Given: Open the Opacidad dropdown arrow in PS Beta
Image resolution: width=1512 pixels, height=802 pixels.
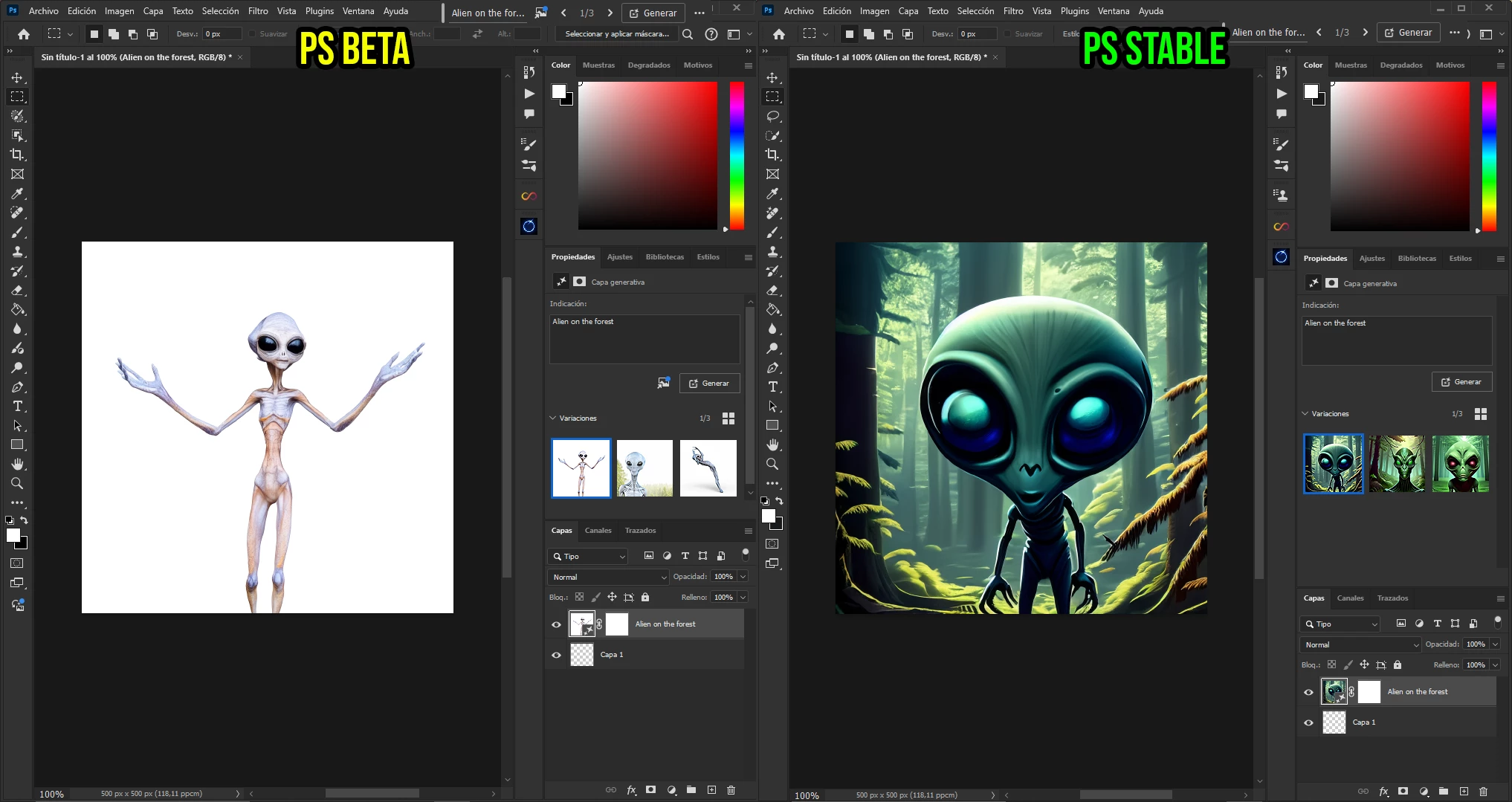Looking at the screenshot, I should (x=742, y=577).
